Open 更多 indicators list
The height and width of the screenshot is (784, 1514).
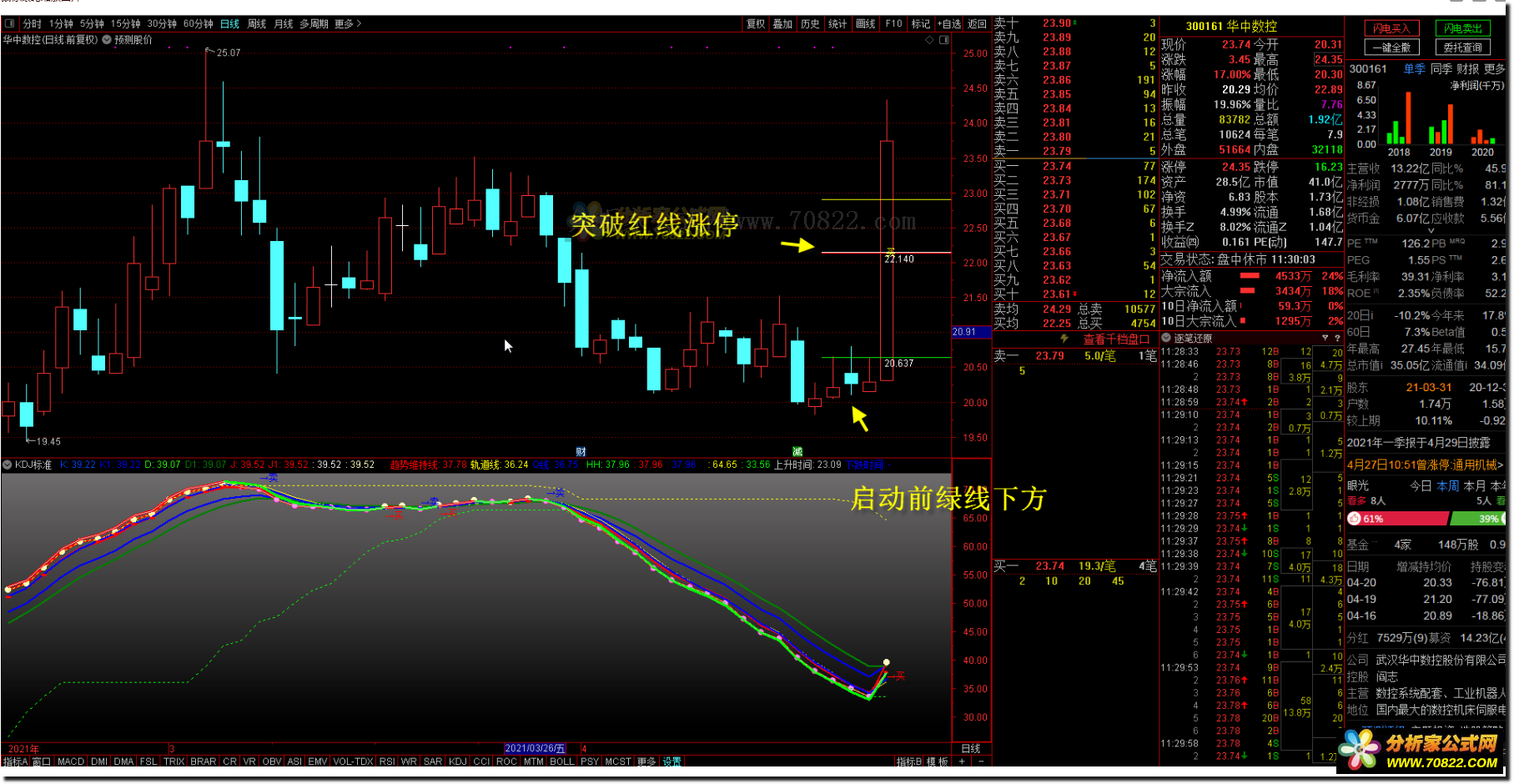tap(646, 761)
